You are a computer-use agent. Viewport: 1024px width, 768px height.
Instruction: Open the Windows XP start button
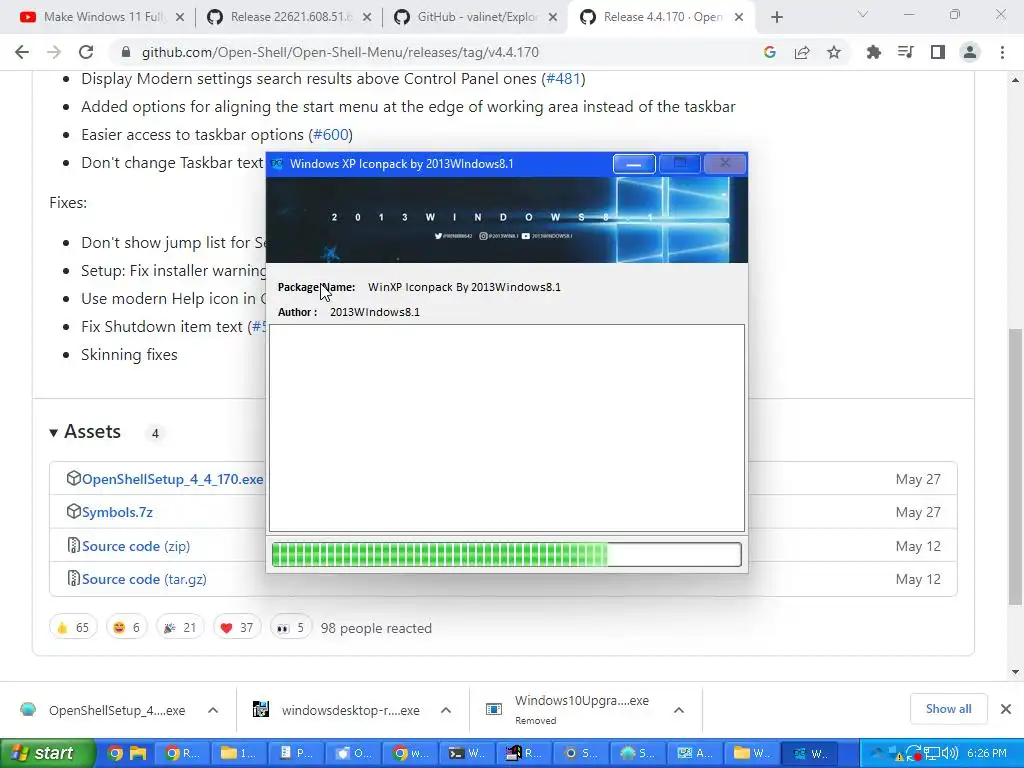pyautogui.click(x=47, y=753)
